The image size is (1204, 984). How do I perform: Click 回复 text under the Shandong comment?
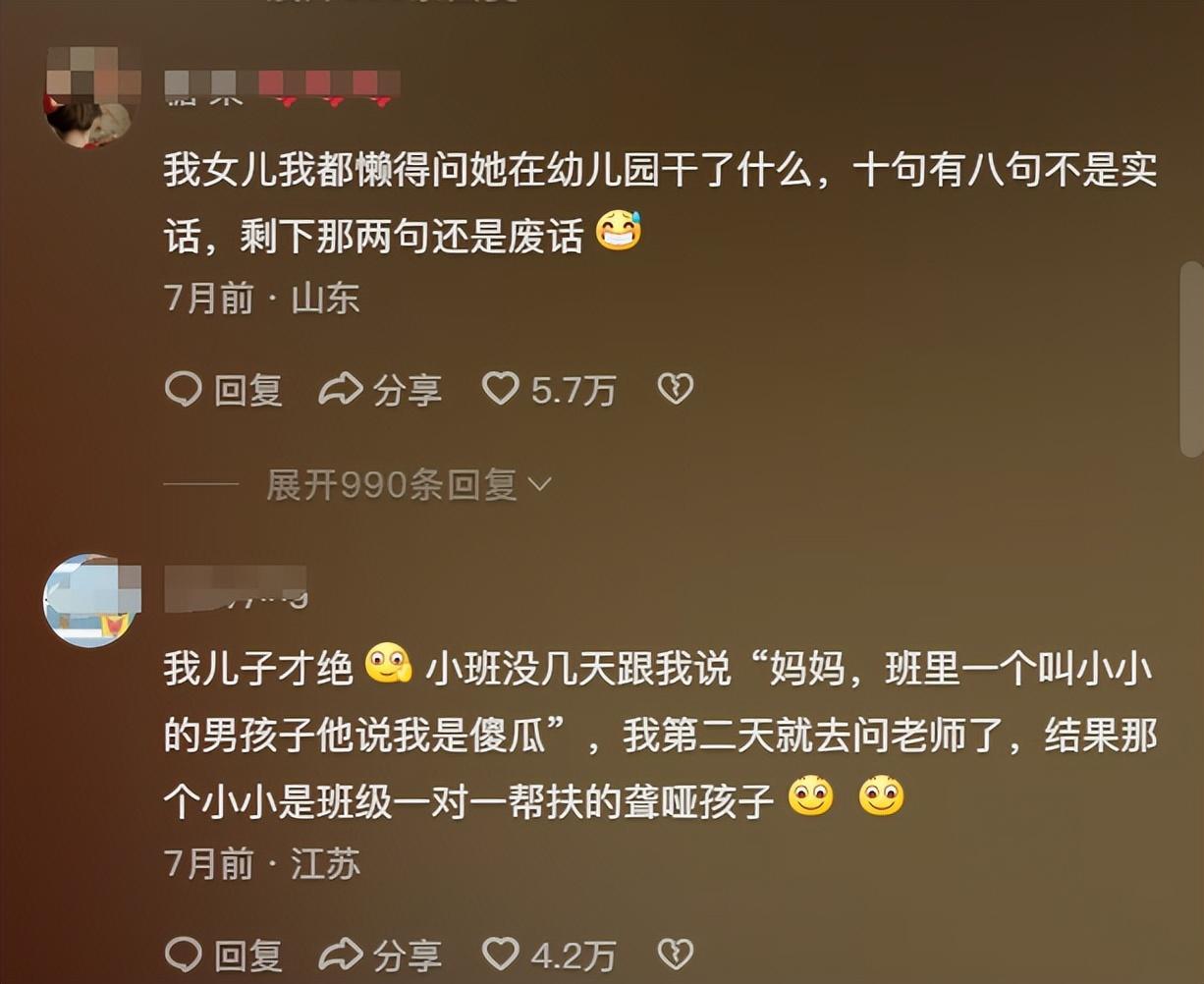[x=248, y=391]
